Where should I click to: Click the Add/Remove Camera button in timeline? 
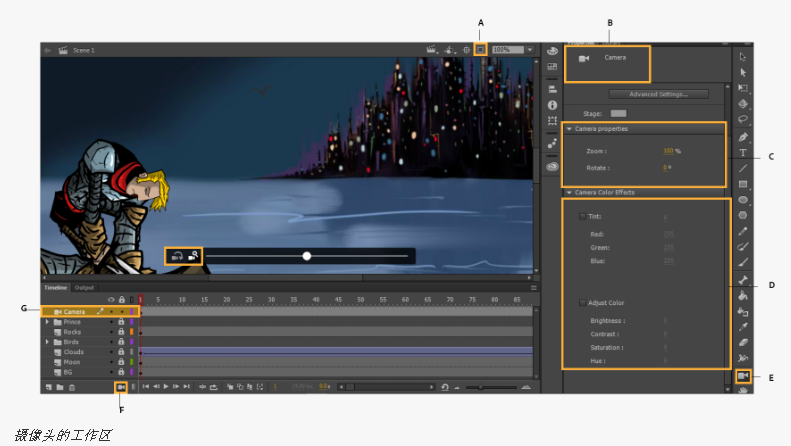(x=121, y=387)
